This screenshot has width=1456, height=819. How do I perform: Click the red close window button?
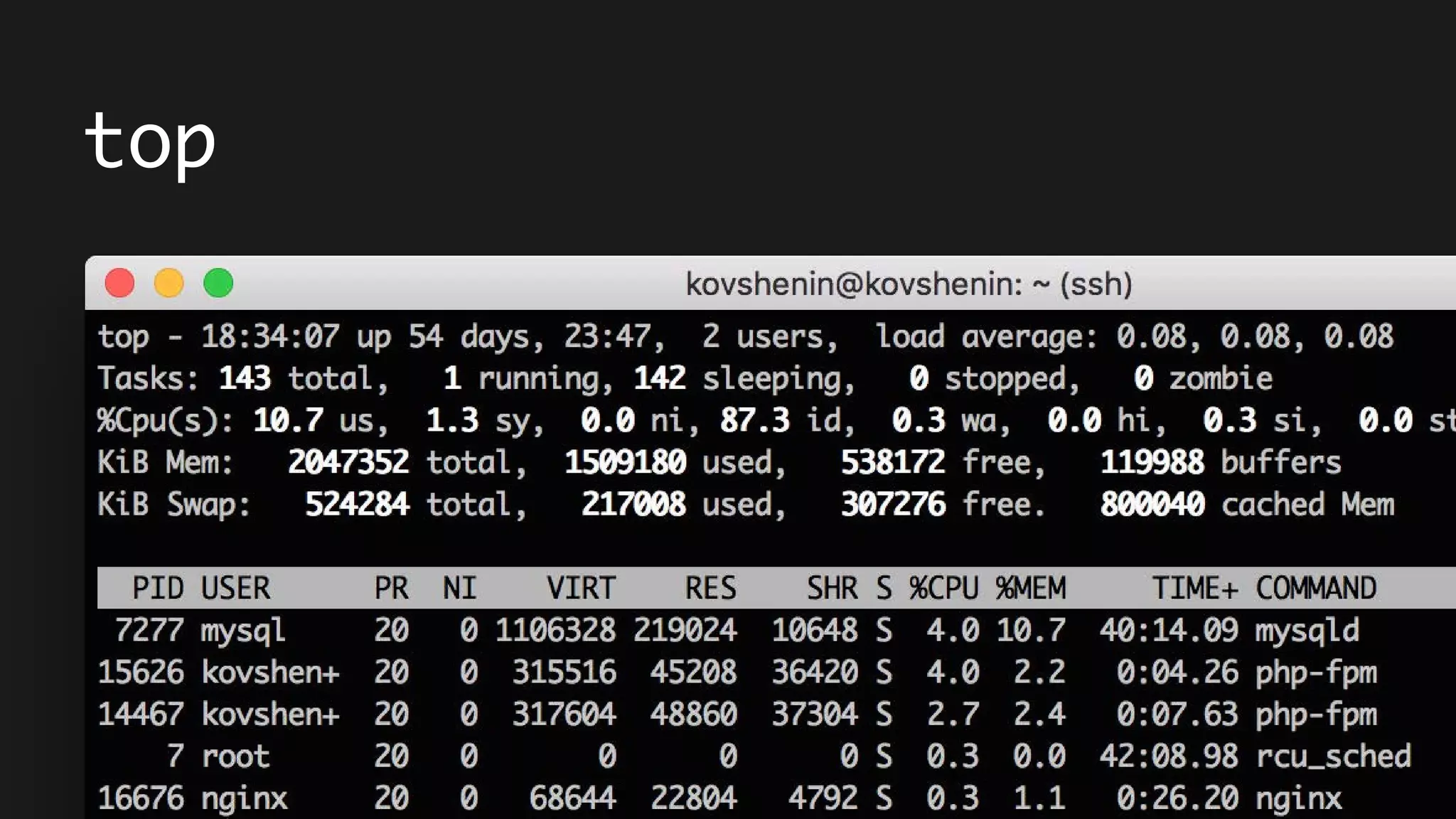[119, 283]
